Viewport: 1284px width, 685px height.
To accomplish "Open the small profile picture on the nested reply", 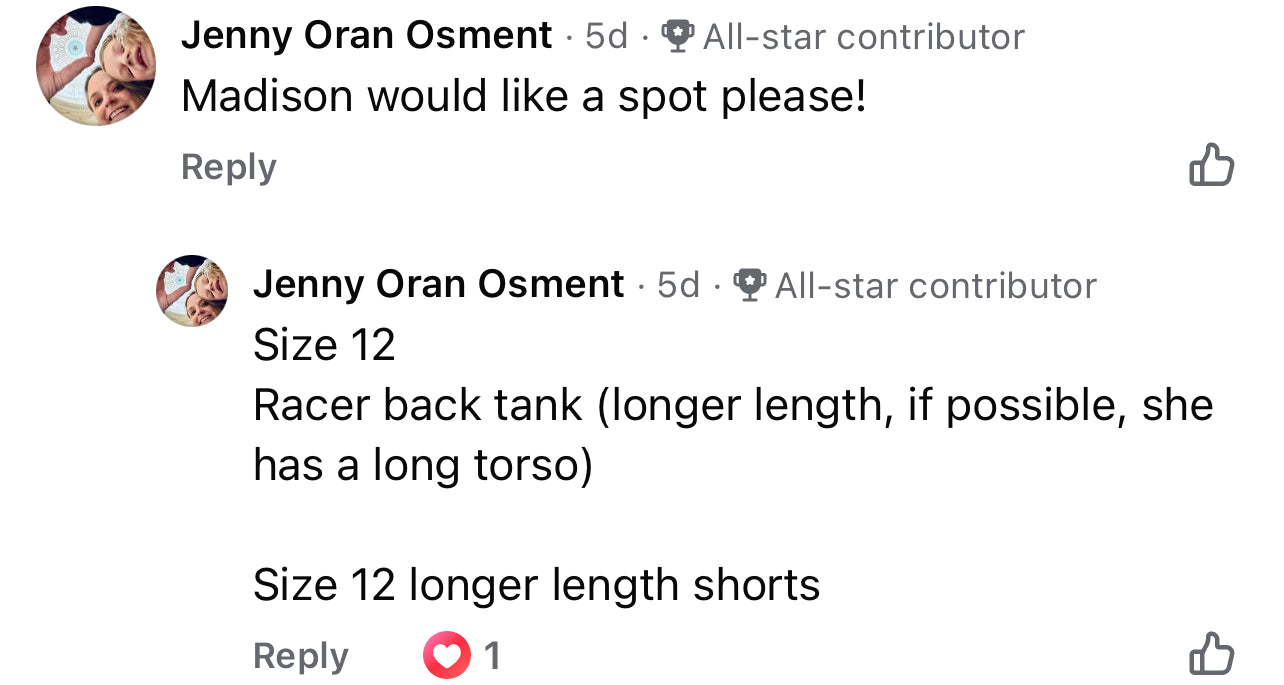I will [192, 290].
